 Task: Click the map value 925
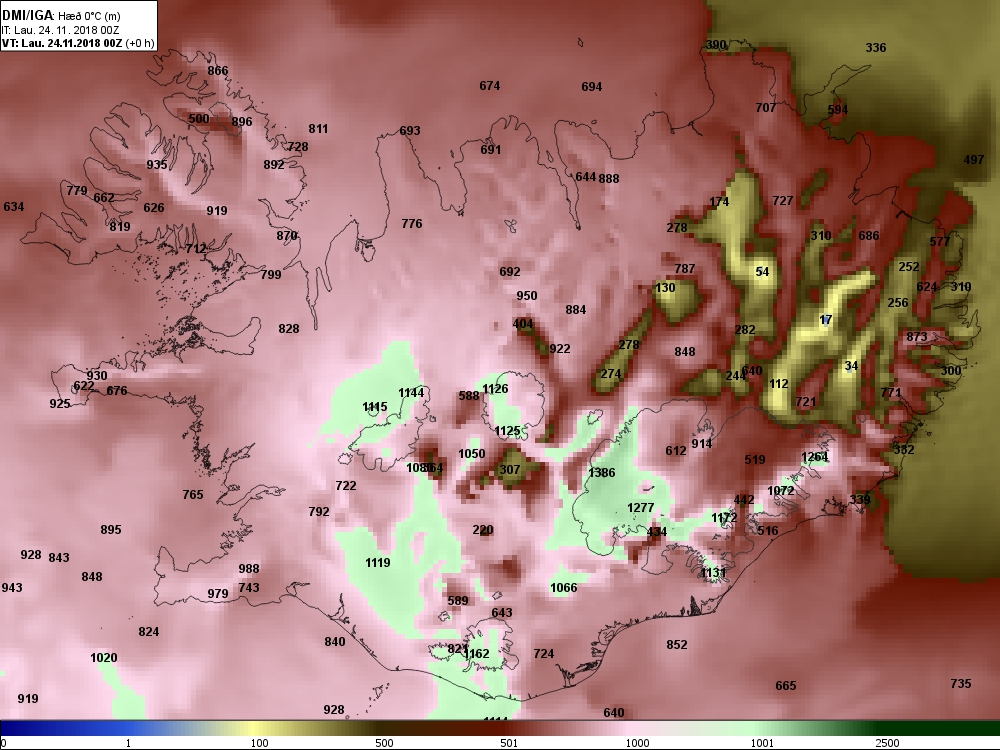click(x=60, y=404)
